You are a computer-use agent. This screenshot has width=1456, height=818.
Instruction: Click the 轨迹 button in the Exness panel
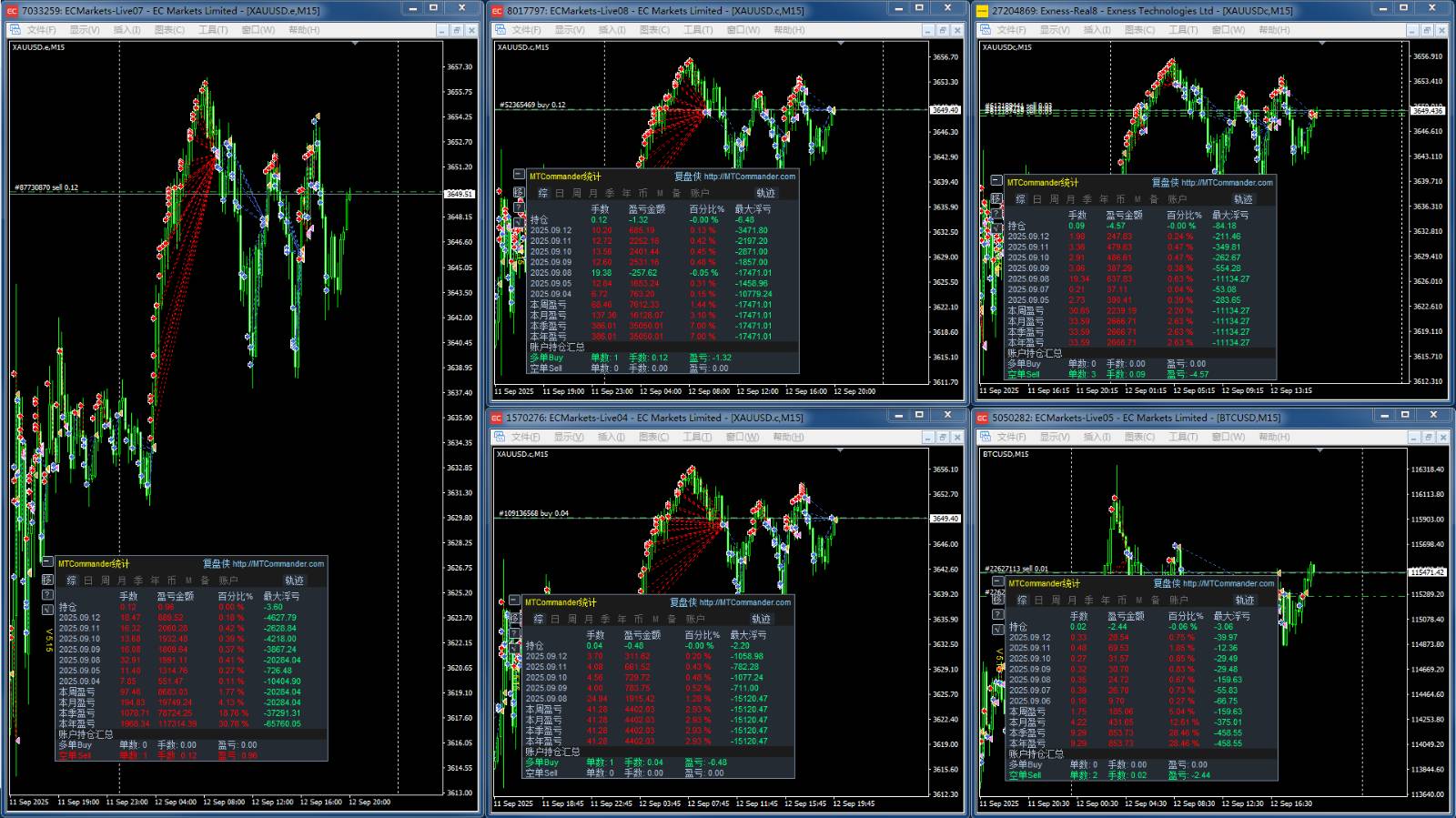[1243, 199]
